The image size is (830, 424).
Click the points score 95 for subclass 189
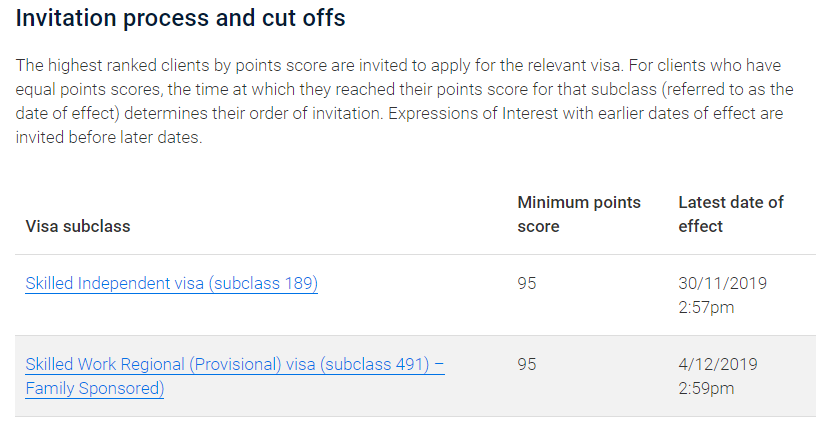(x=527, y=284)
